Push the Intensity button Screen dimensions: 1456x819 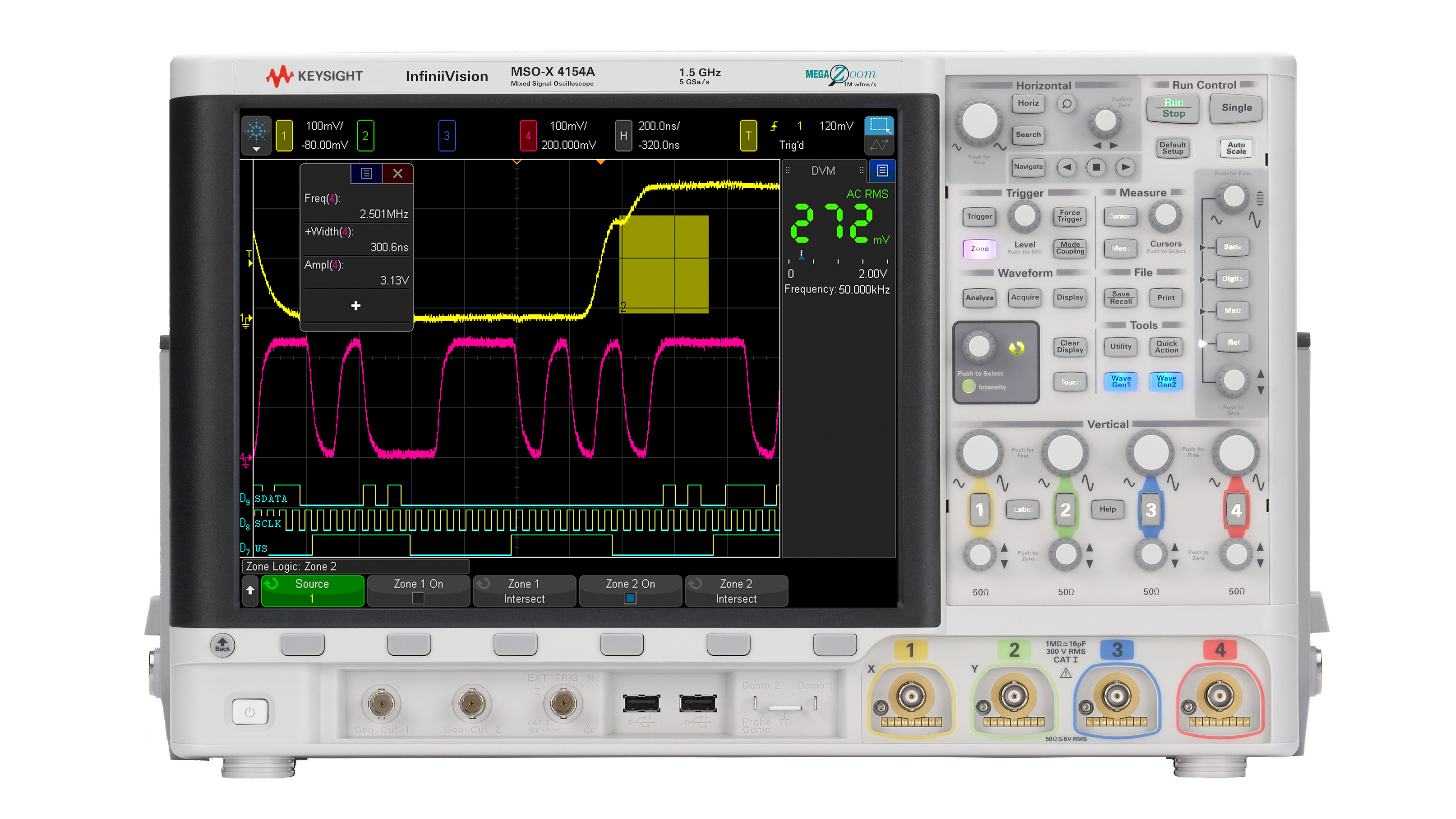point(968,387)
